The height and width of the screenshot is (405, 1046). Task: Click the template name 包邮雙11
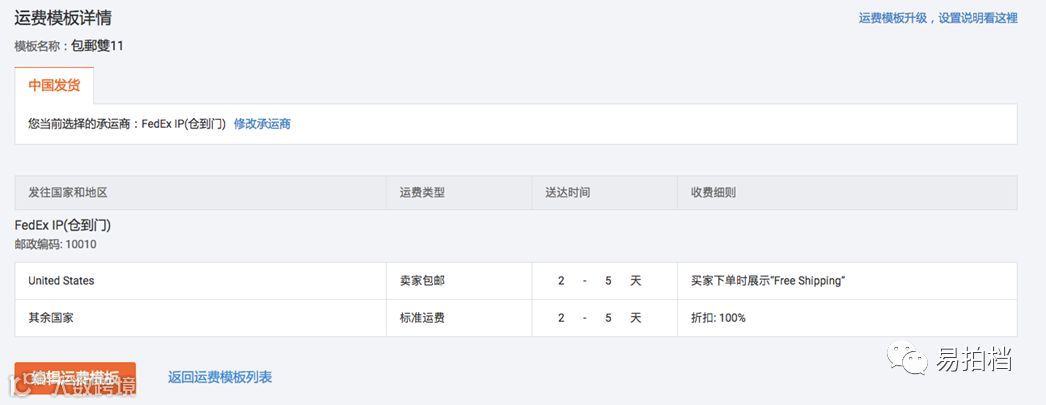(x=97, y=46)
